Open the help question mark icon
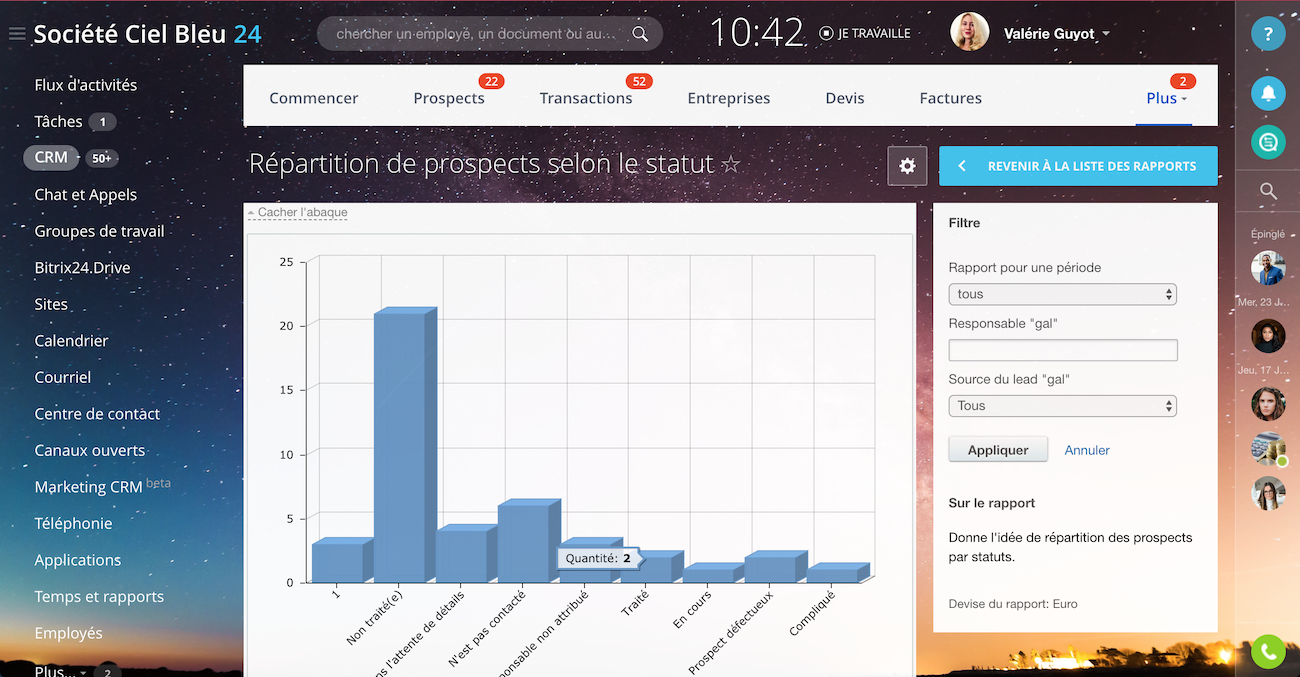1300x677 pixels. pos(1268,34)
